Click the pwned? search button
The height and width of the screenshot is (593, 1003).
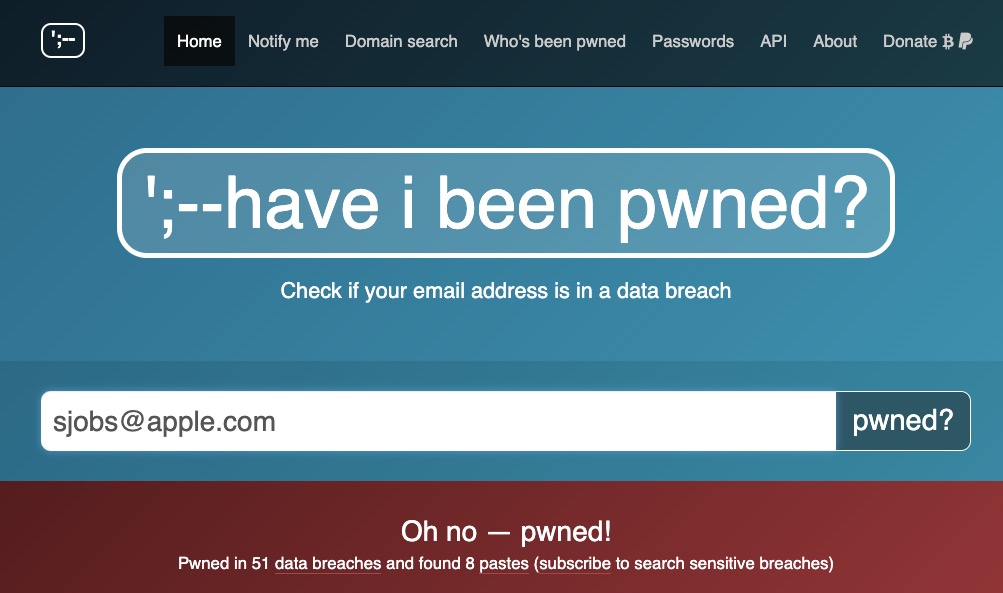pyautogui.click(x=903, y=421)
